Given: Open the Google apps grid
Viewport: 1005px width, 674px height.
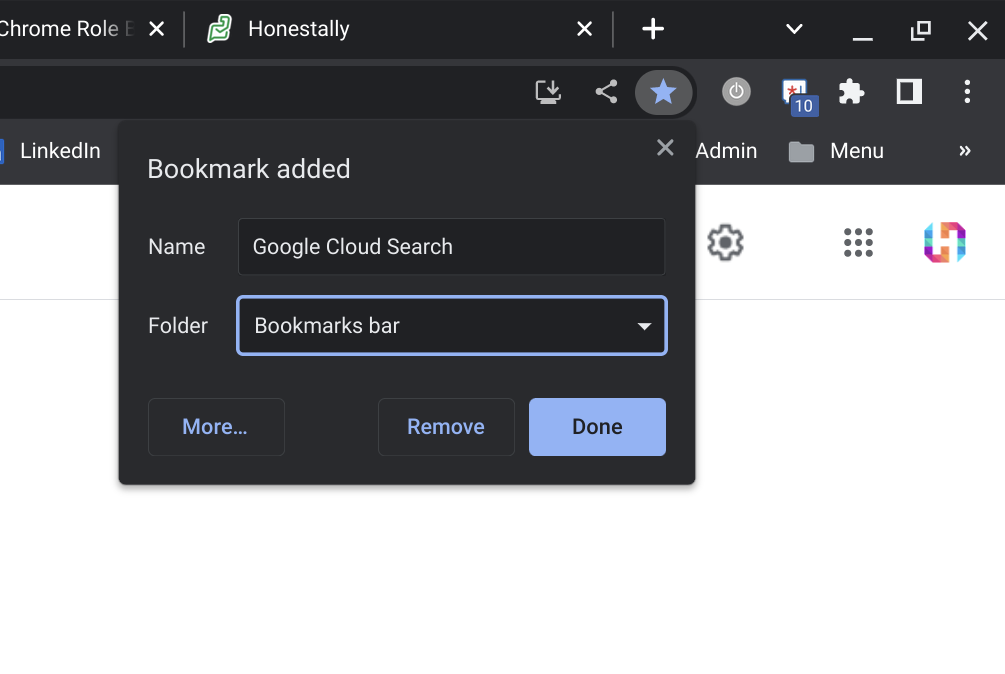Looking at the screenshot, I should coord(858,242).
